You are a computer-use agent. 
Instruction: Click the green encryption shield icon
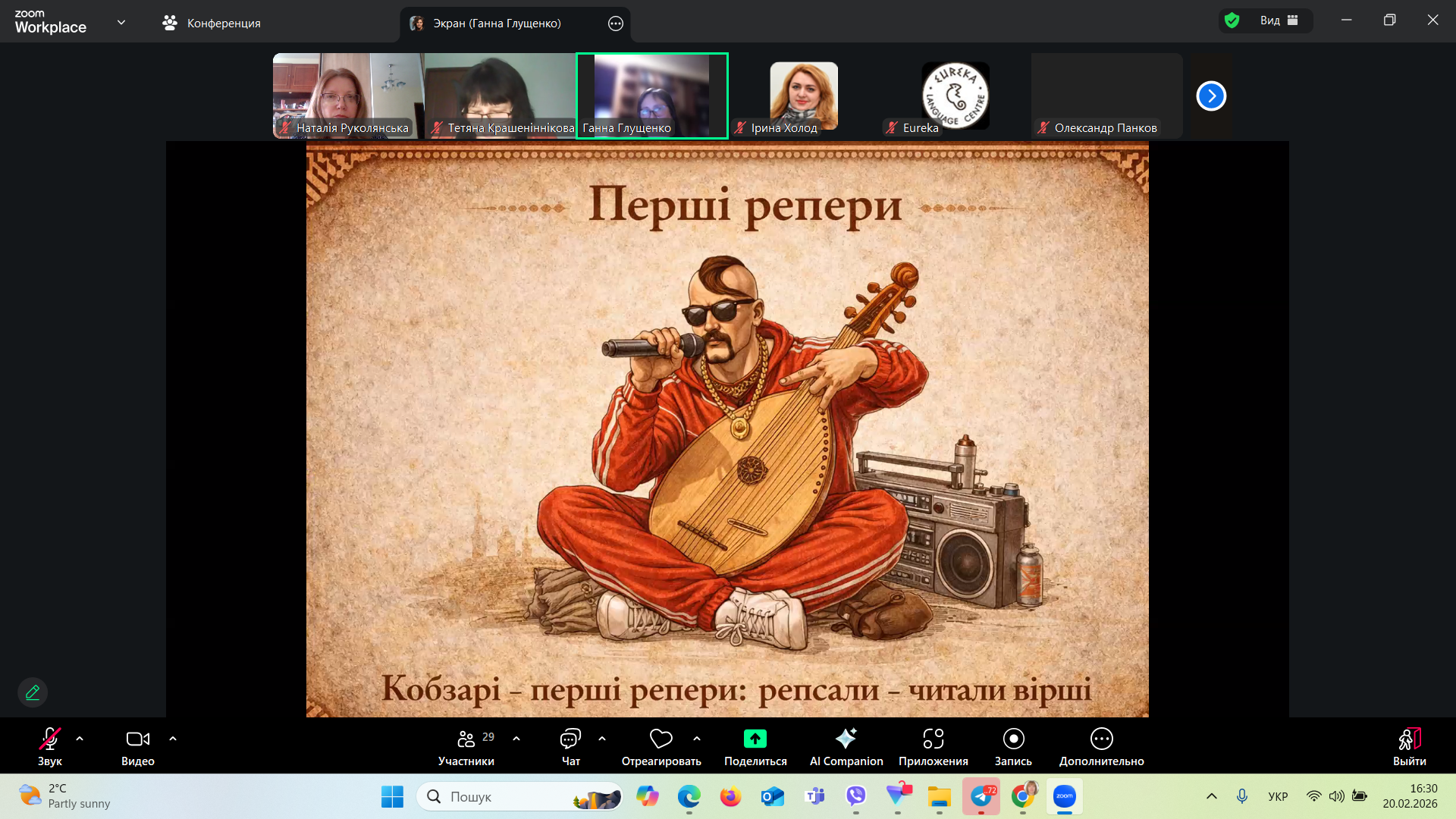(x=1232, y=20)
